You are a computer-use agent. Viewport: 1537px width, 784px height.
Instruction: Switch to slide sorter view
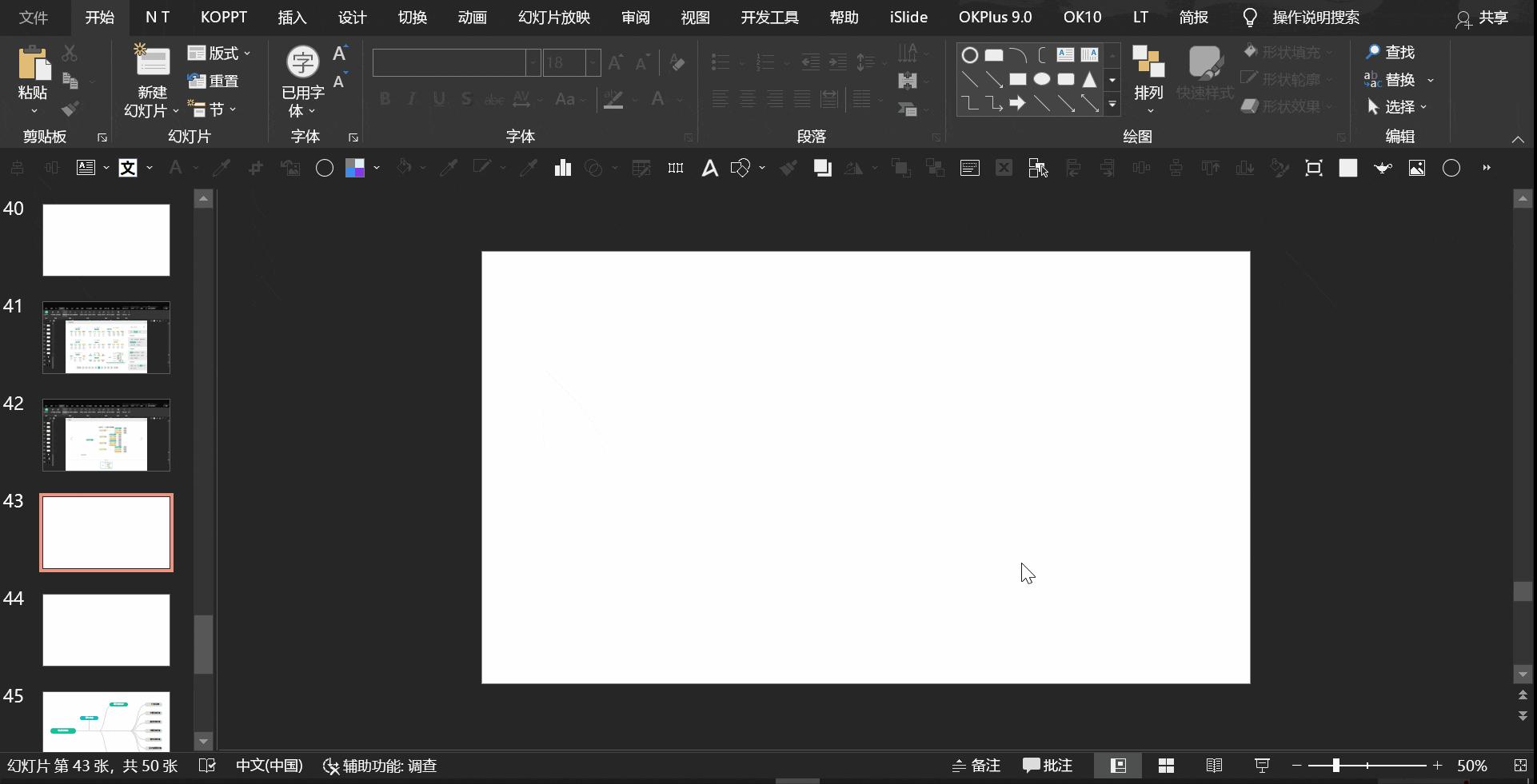point(1166,766)
